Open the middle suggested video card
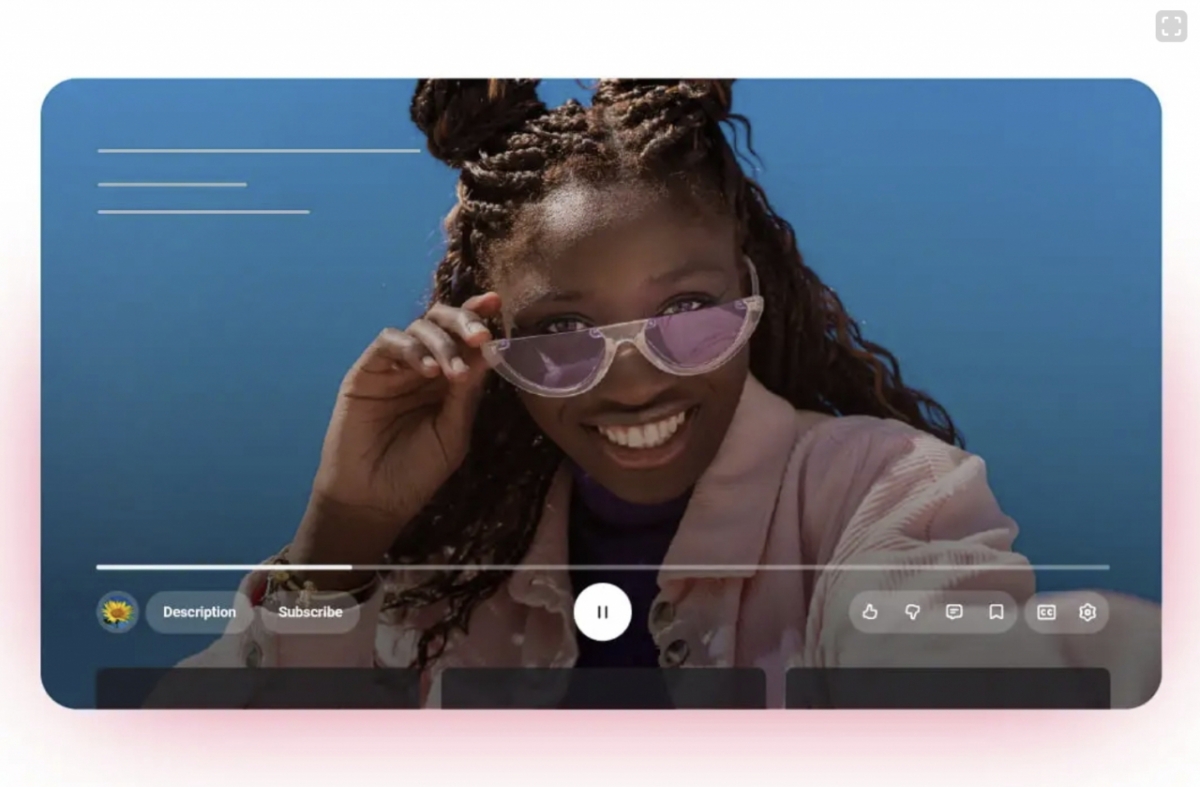 pyautogui.click(x=603, y=688)
